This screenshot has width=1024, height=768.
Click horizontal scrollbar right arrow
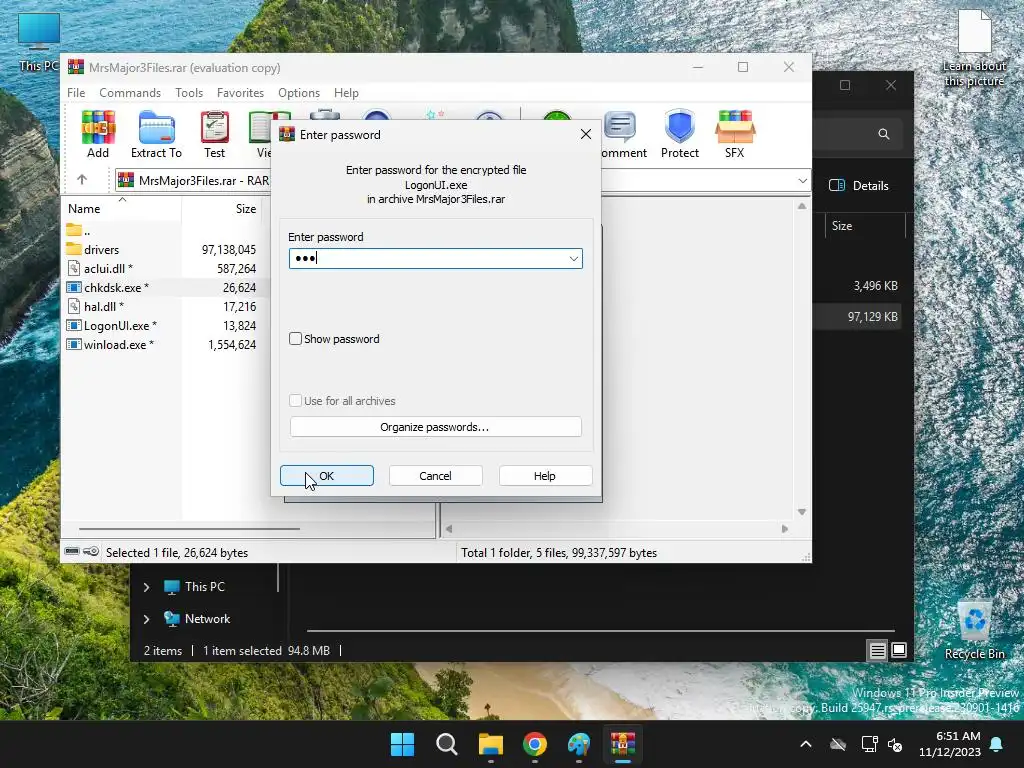click(784, 529)
